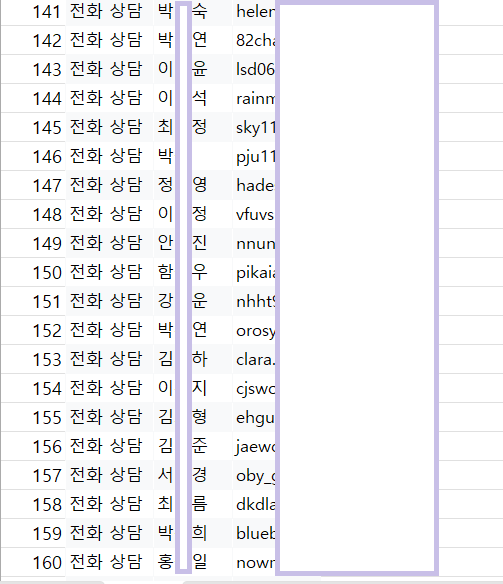
Task: Click the email cell starting with jaewo
Action: [x=254, y=446]
